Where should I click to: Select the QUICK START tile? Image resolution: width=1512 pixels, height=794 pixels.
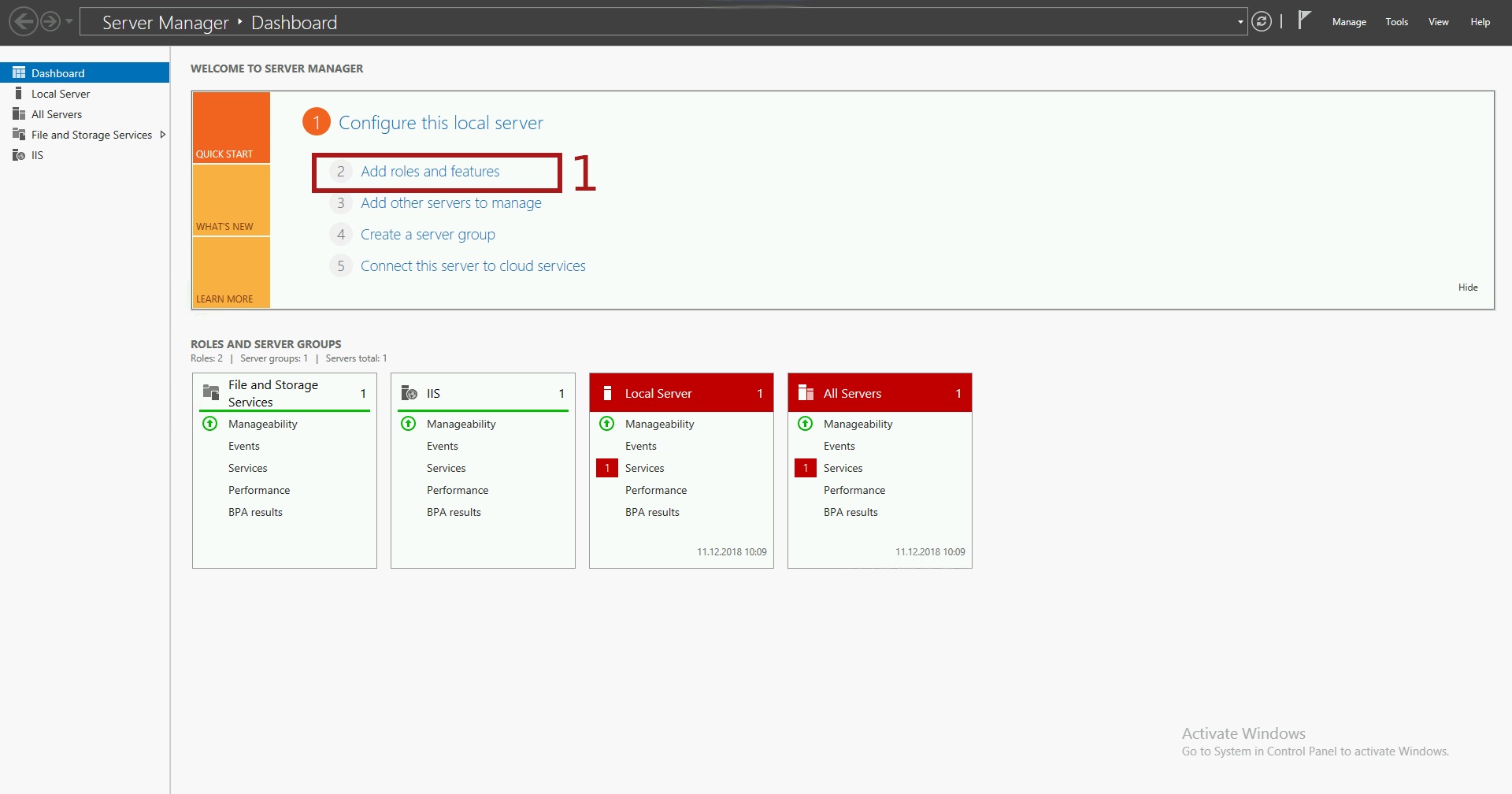pos(232,128)
